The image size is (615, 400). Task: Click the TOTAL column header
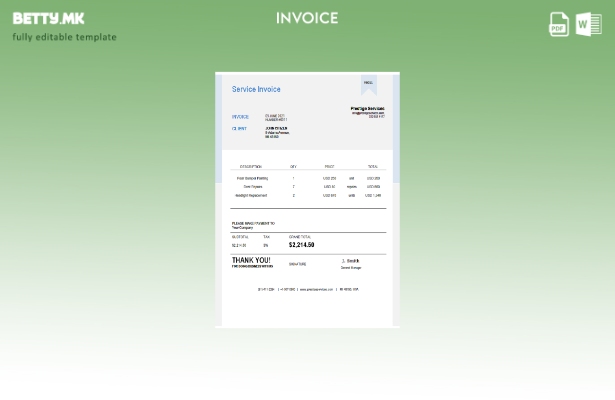pos(372,166)
